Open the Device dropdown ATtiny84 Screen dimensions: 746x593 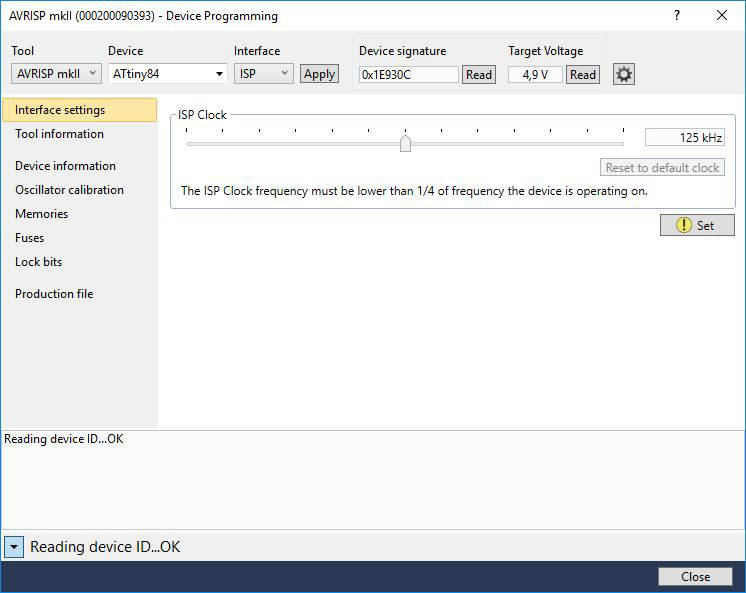tap(167, 73)
